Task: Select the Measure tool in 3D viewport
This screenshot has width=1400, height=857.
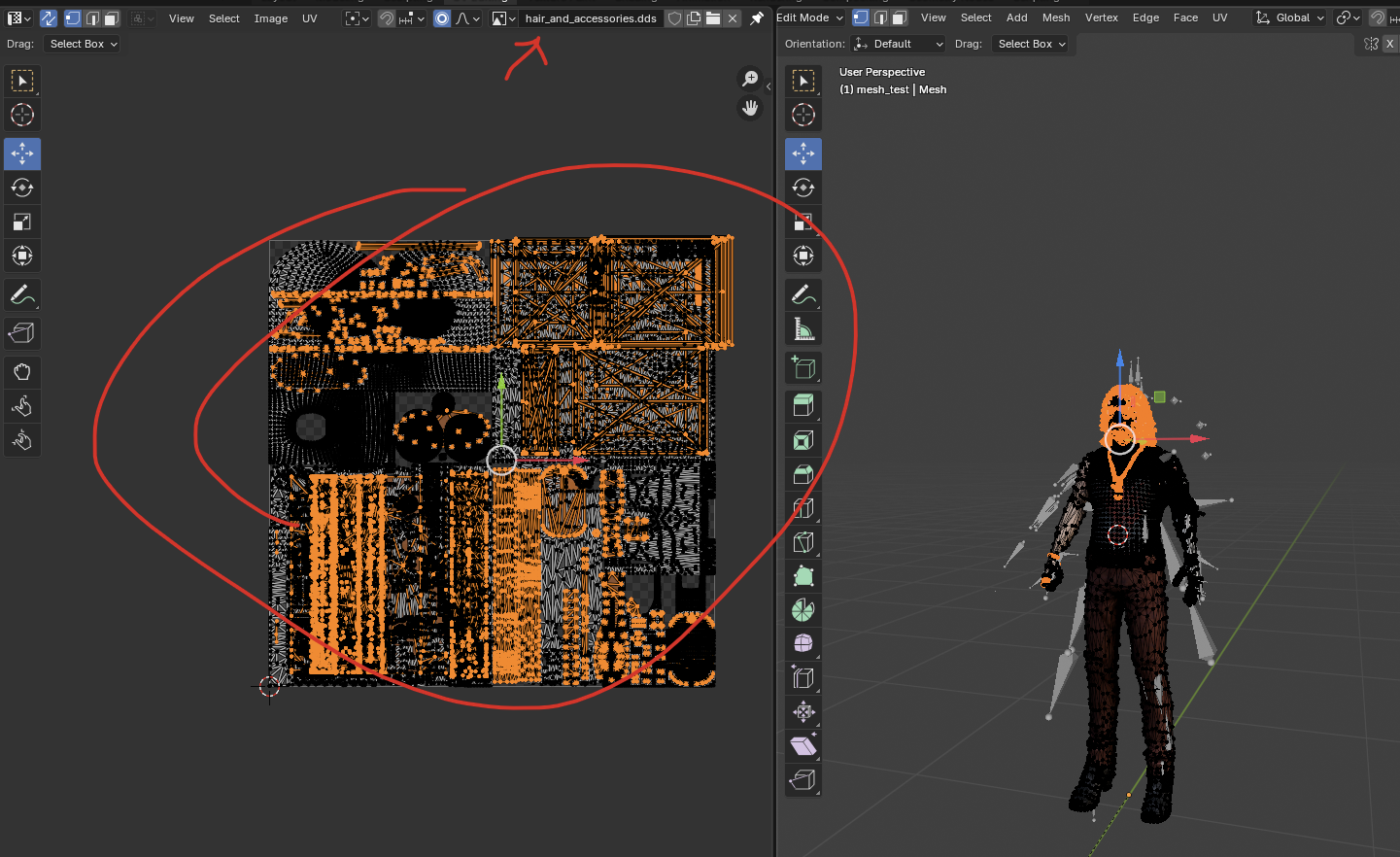Action: pyautogui.click(x=803, y=328)
